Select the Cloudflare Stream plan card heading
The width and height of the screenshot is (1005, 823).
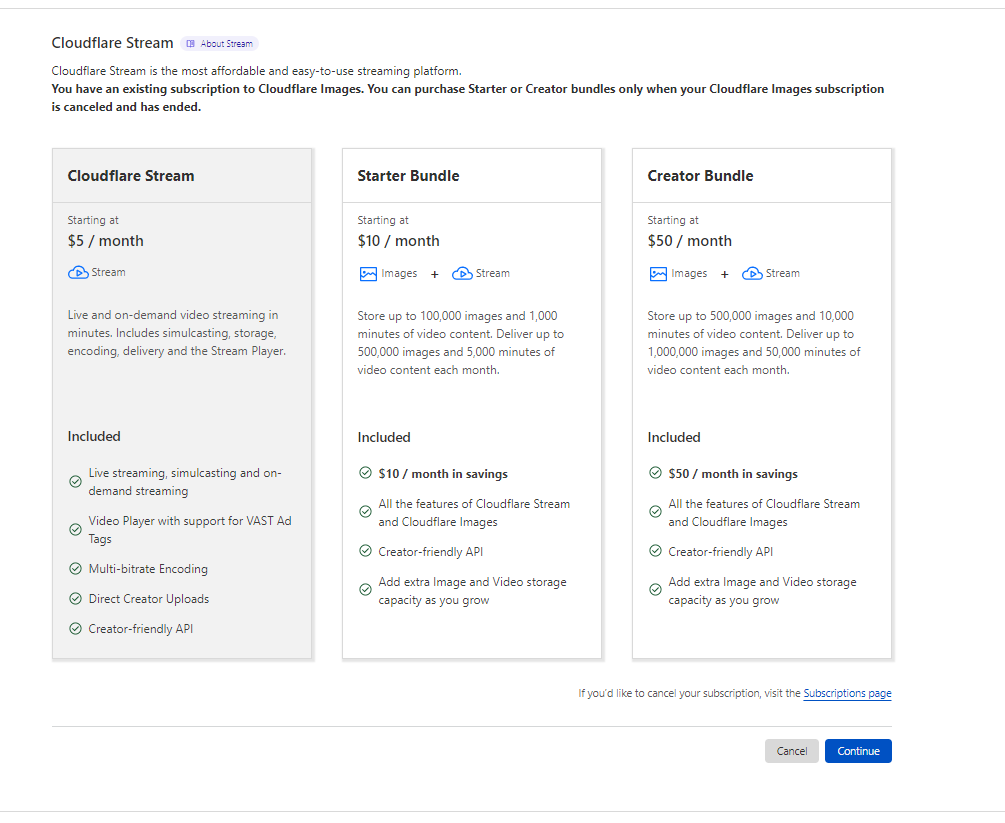point(131,176)
